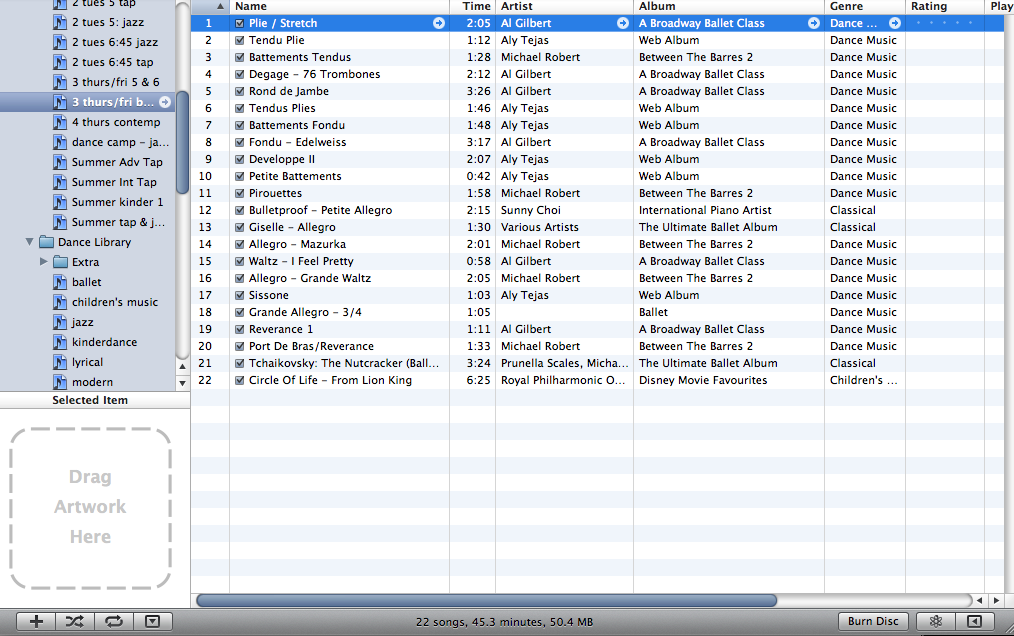Collapse the Dance Library folder
The width and height of the screenshot is (1014, 636).
tap(29, 242)
